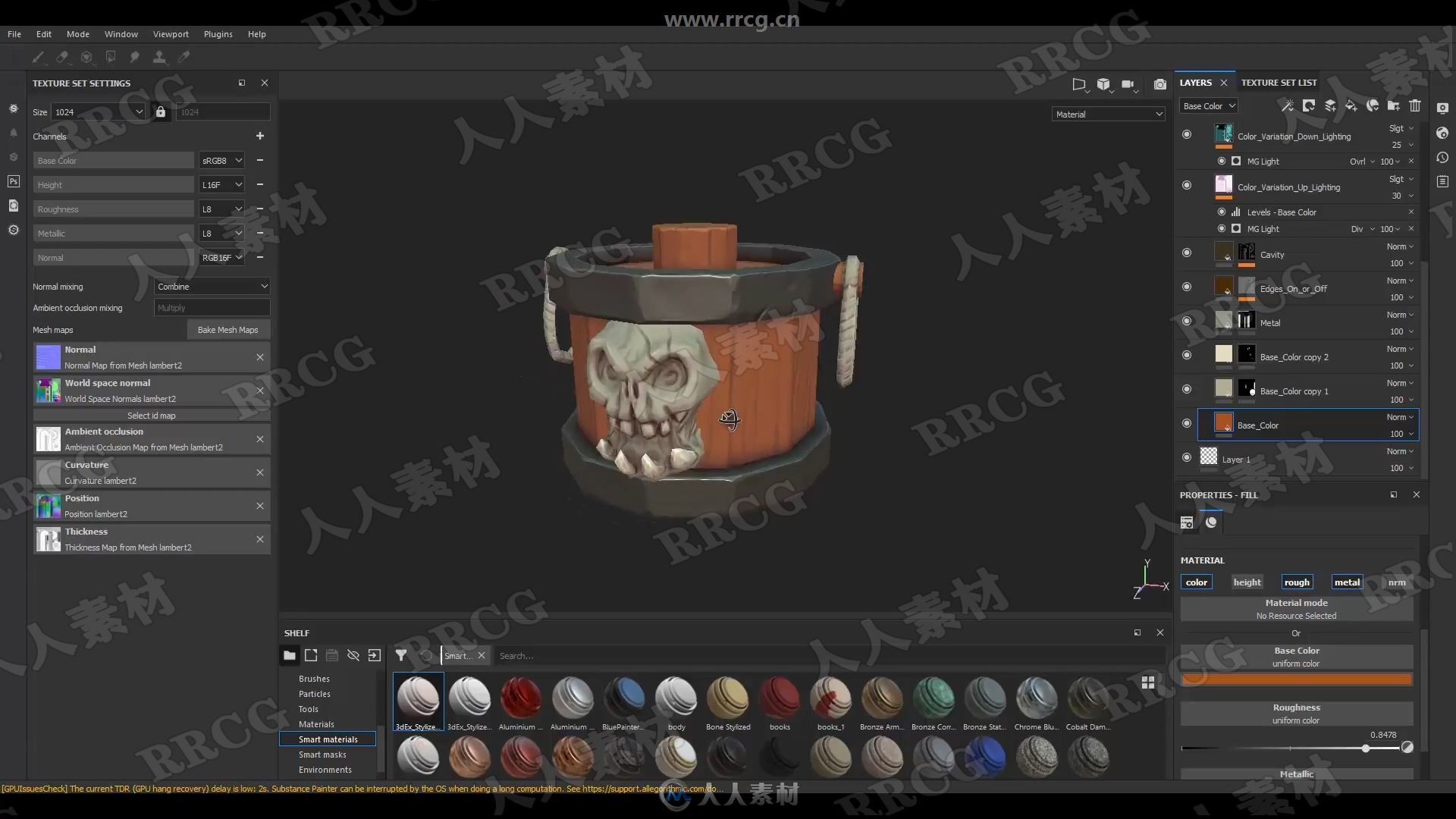Open the texture Size 1024 dropdown
The image size is (1456, 819).
(99, 111)
